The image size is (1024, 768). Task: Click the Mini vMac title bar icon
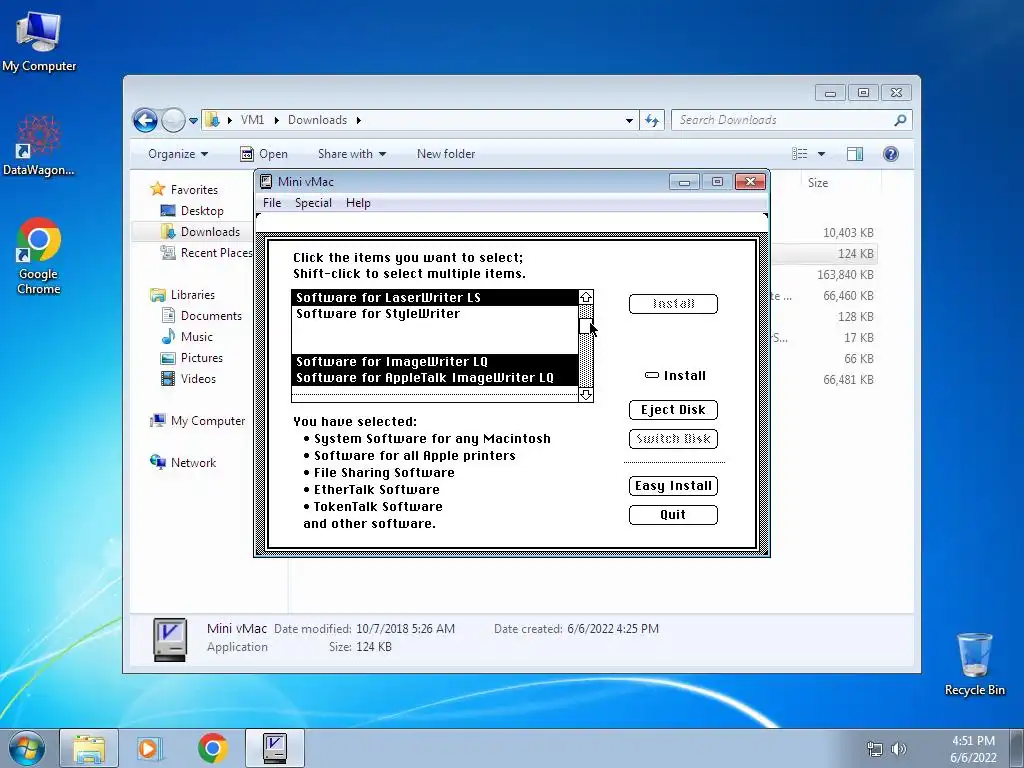pos(266,182)
